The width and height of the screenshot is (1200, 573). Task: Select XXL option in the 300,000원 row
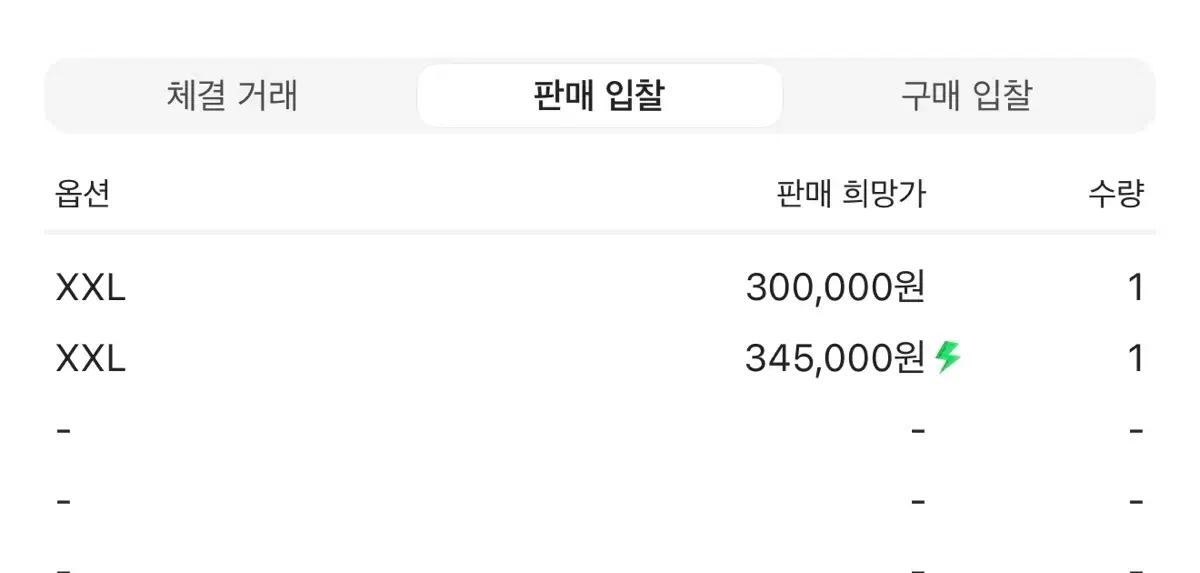point(90,289)
